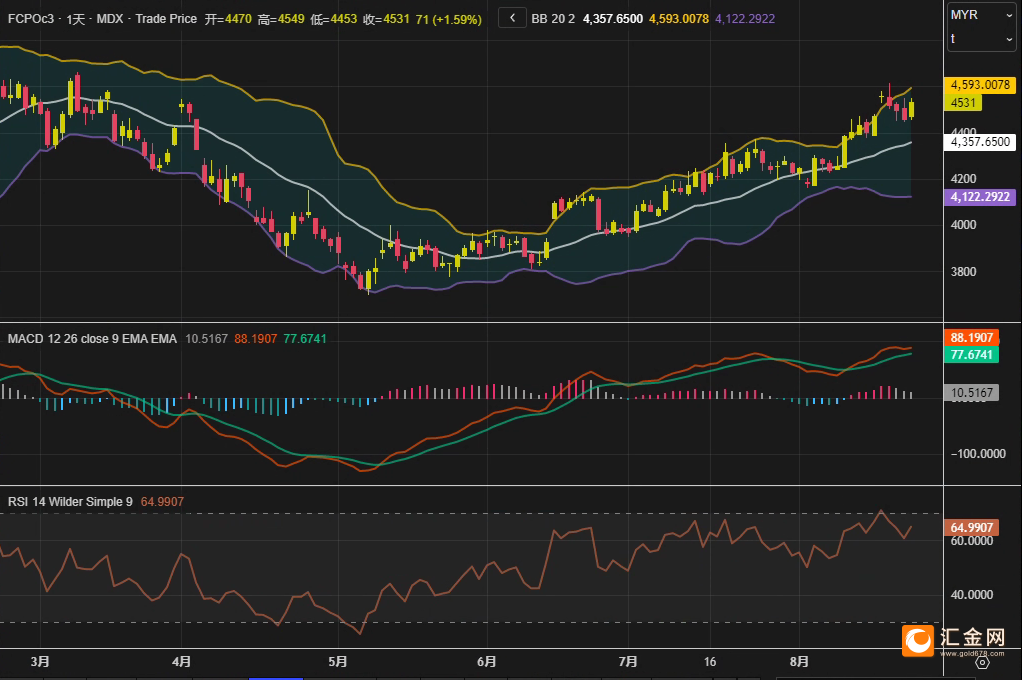Open the MYR currency dropdown
The width and height of the screenshot is (1022, 680).
[982, 15]
